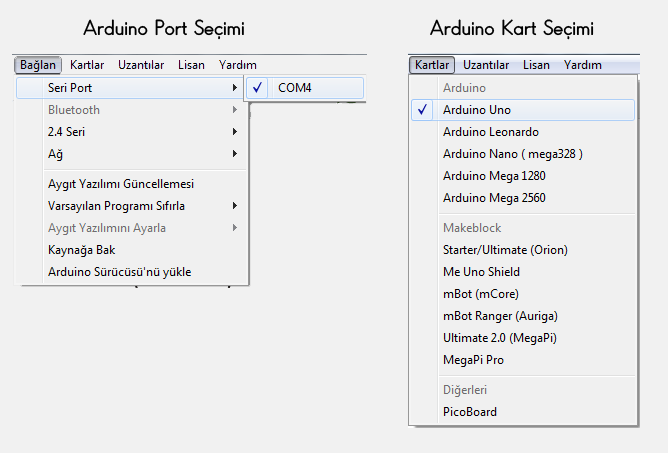668x453 pixels.
Task: Expand Varsayılan Programı Sıfırla submenu arrow
Action: coord(235,206)
